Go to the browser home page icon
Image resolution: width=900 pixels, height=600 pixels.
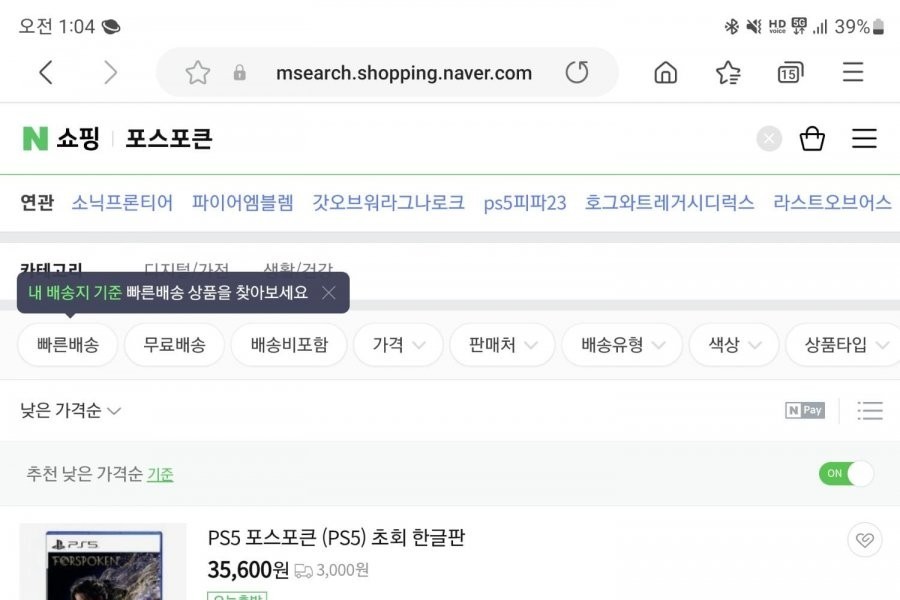click(665, 72)
